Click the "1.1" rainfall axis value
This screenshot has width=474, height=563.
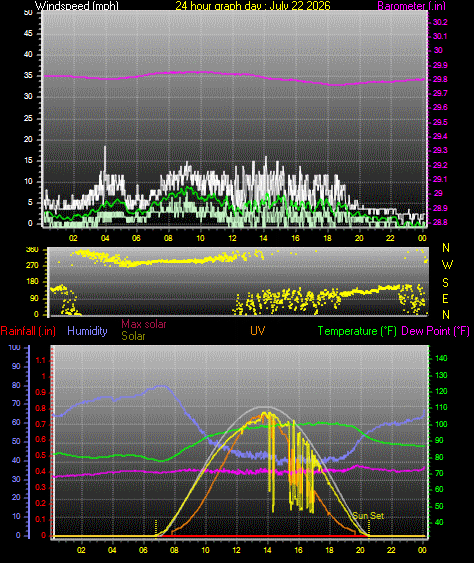point(41,360)
